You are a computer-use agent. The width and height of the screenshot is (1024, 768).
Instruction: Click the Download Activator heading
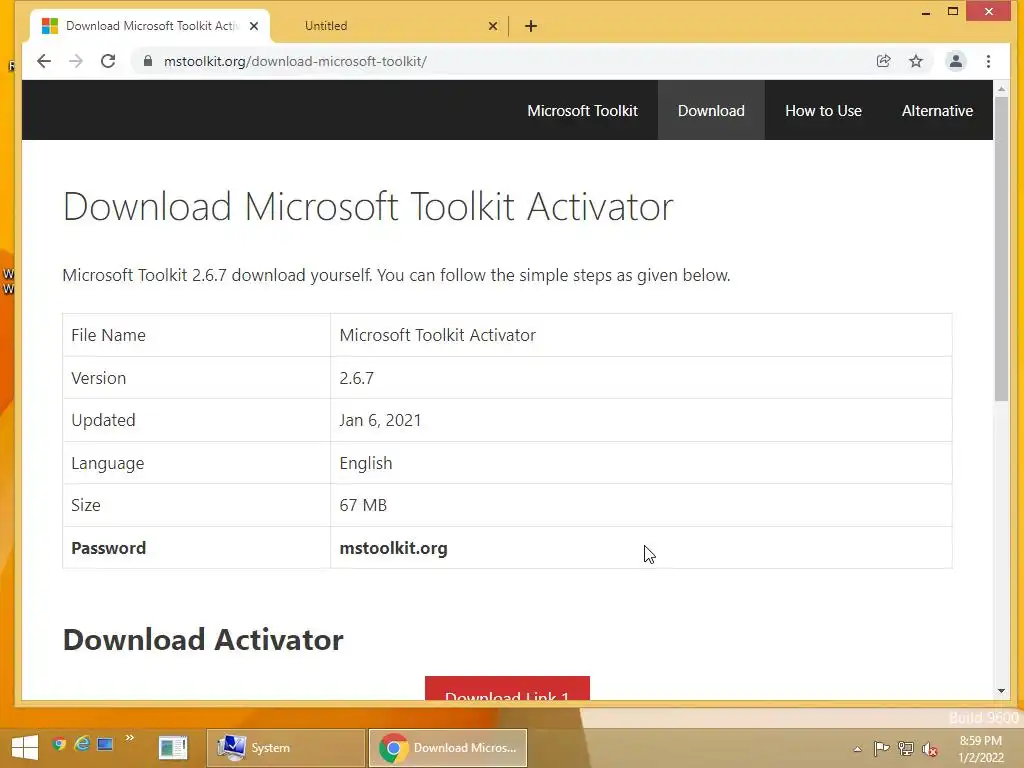pos(203,639)
